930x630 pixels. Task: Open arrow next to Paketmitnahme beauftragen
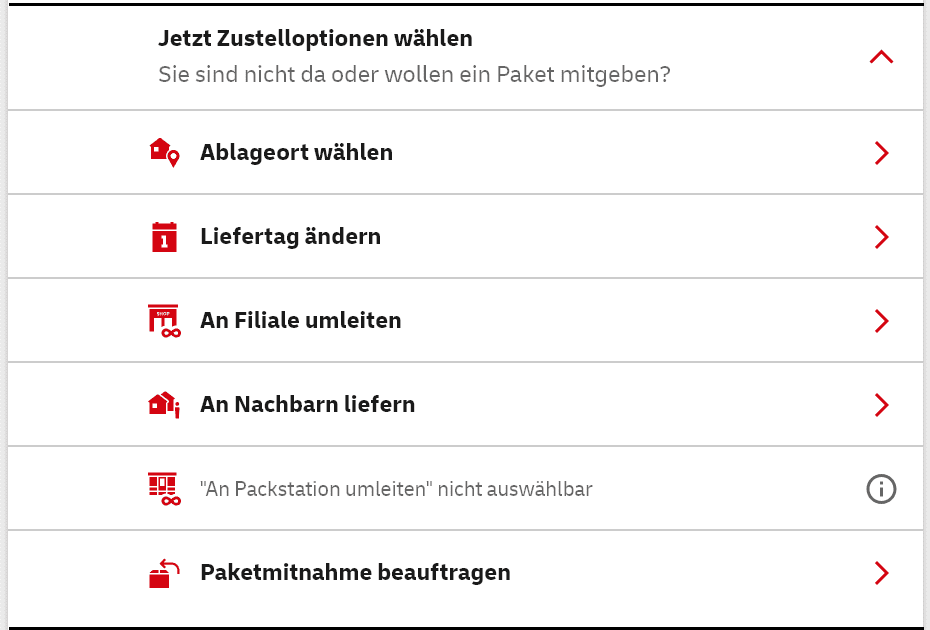(881, 573)
